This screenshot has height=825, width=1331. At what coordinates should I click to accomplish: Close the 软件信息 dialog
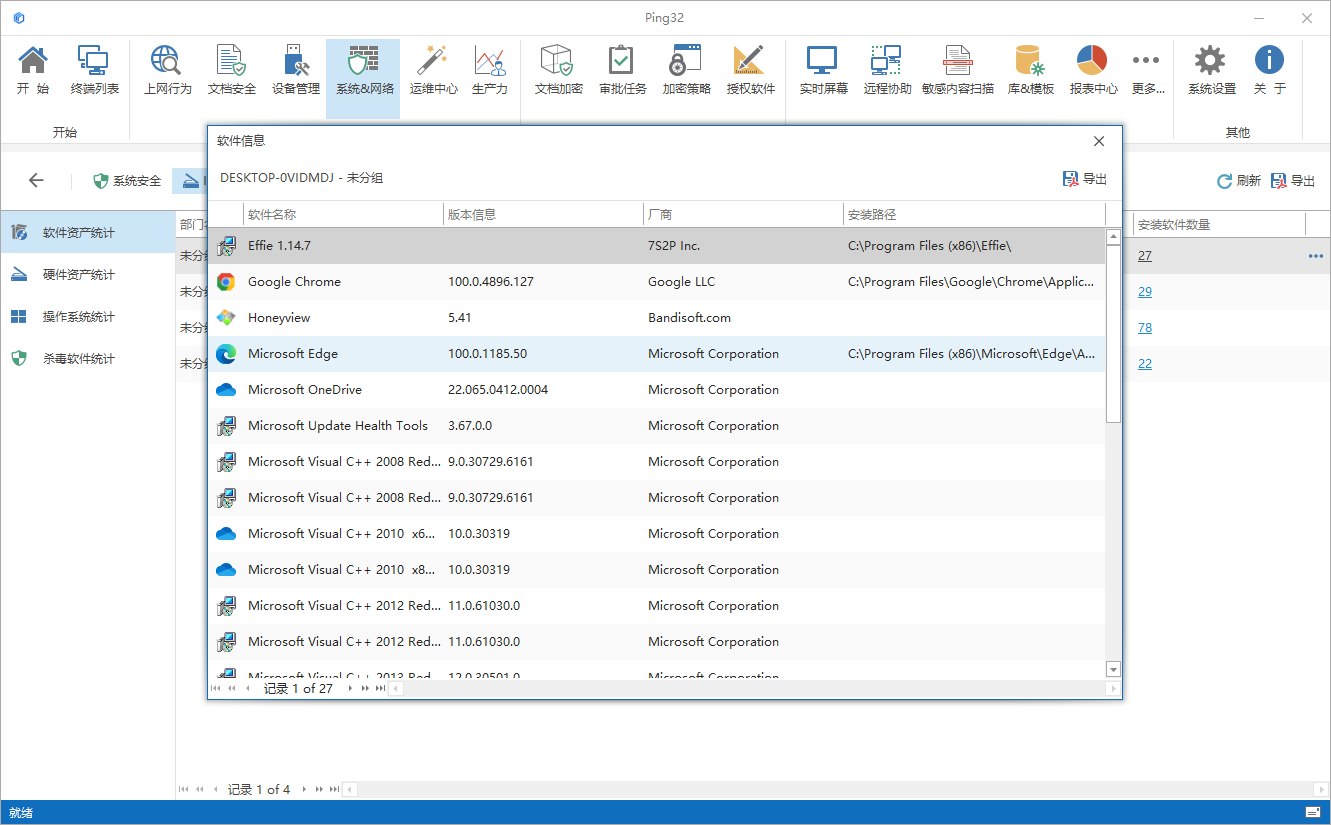click(1099, 141)
